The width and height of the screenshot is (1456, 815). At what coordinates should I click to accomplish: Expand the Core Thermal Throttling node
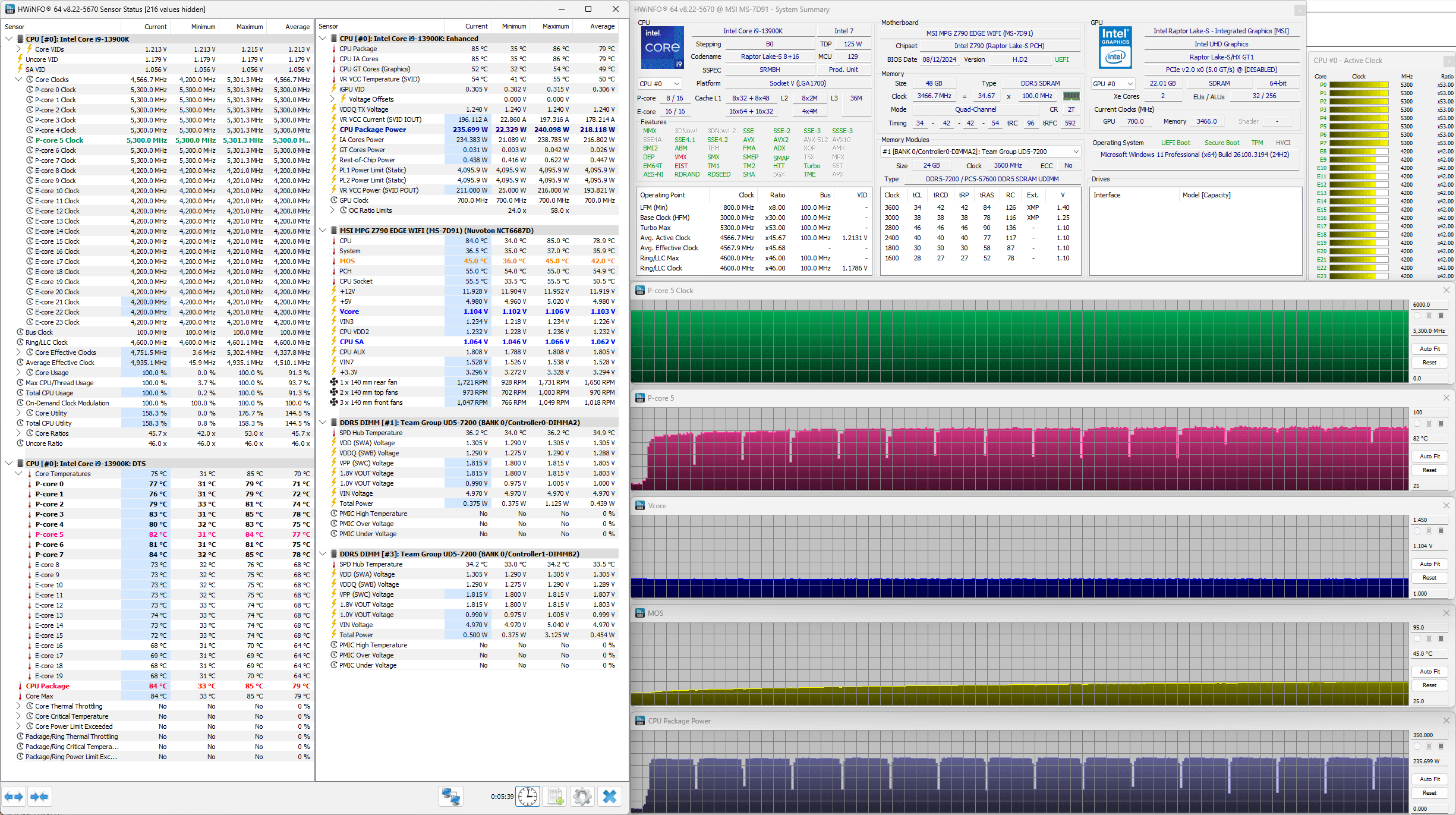click(x=18, y=706)
